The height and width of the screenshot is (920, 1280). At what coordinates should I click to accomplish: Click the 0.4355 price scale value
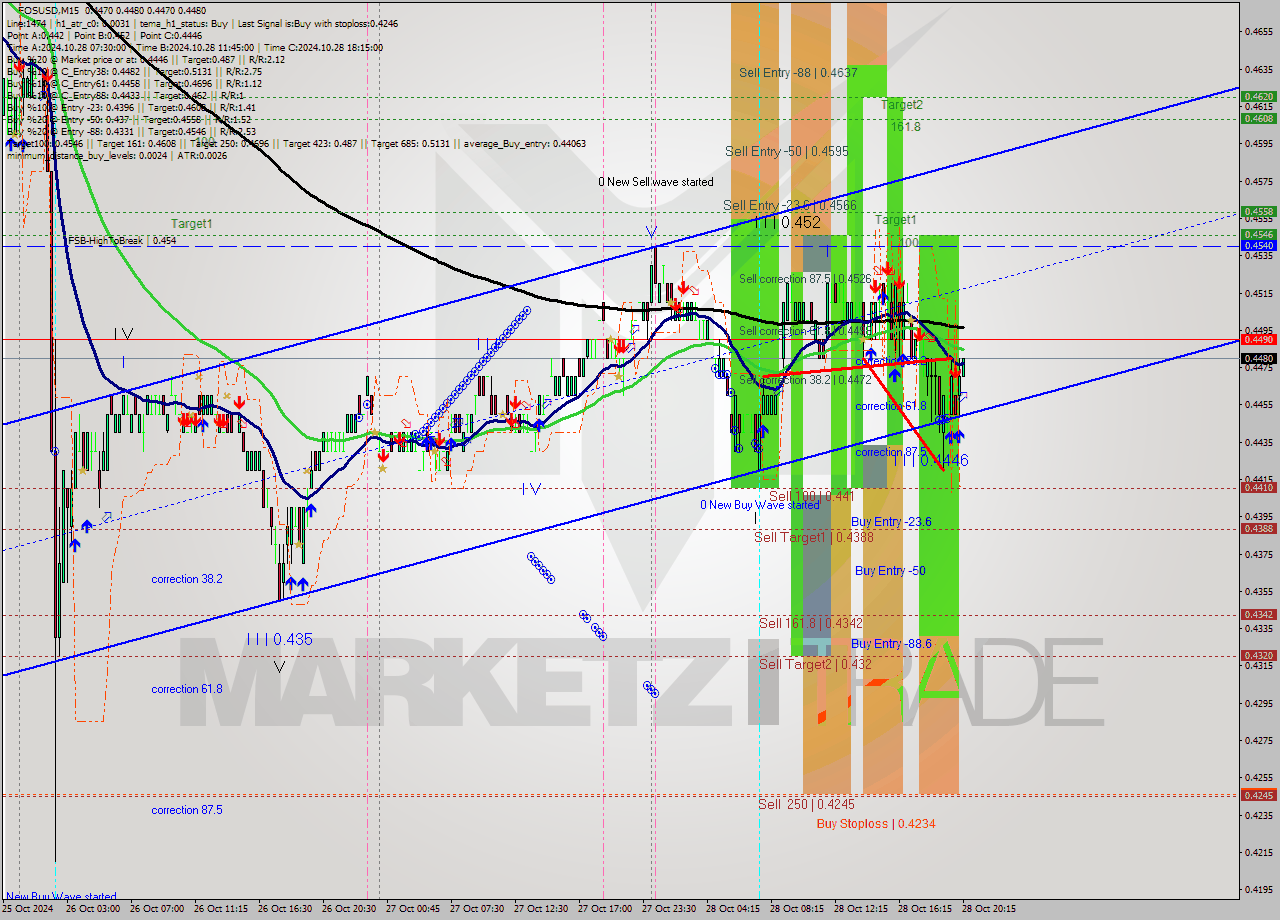1258,591
